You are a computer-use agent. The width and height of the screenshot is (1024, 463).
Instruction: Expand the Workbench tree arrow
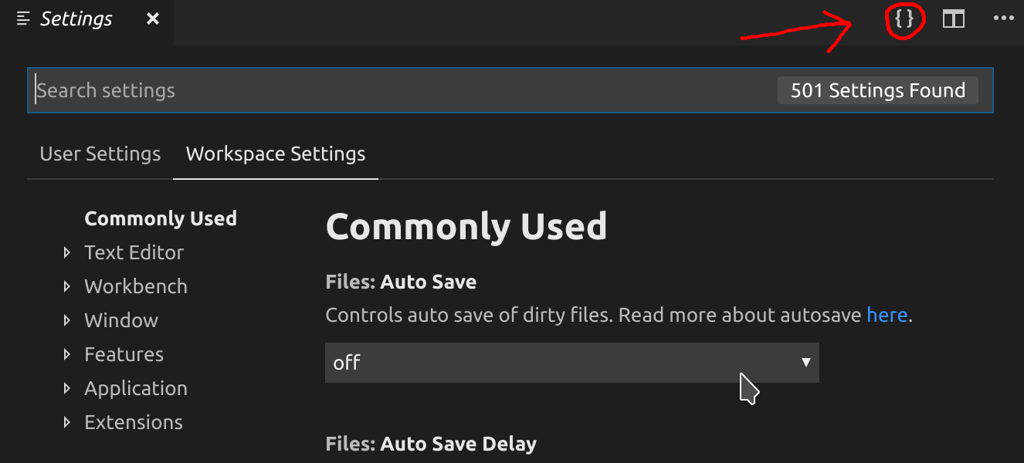[x=67, y=287]
